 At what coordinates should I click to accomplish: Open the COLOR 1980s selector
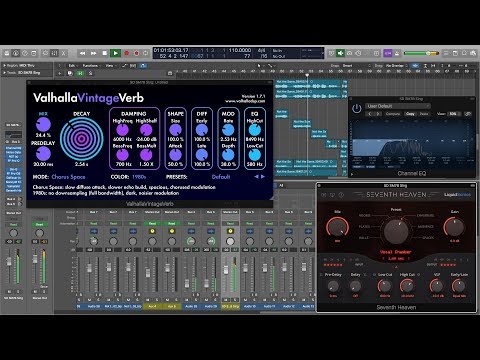pyautogui.click(x=139, y=177)
